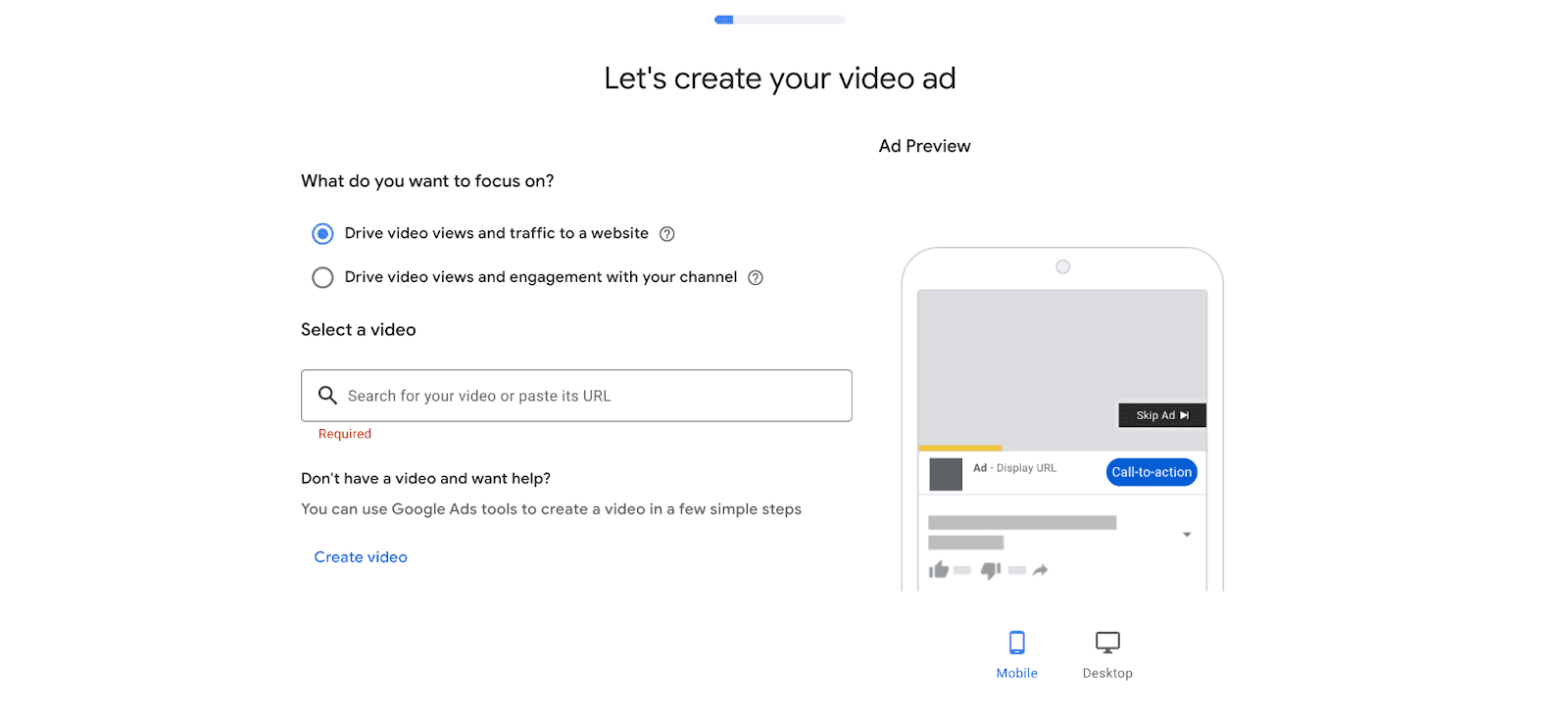
Task: Click the yellow ad progress bar in preview
Action: coord(959,449)
